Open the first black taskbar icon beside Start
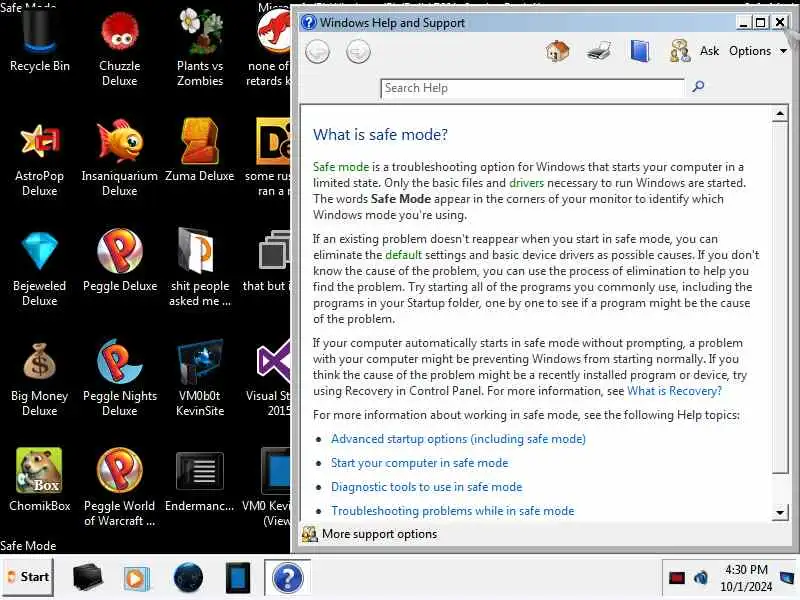The width and height of the screenshot is (800, 600). pyautogui.click(x=87, y=578)
